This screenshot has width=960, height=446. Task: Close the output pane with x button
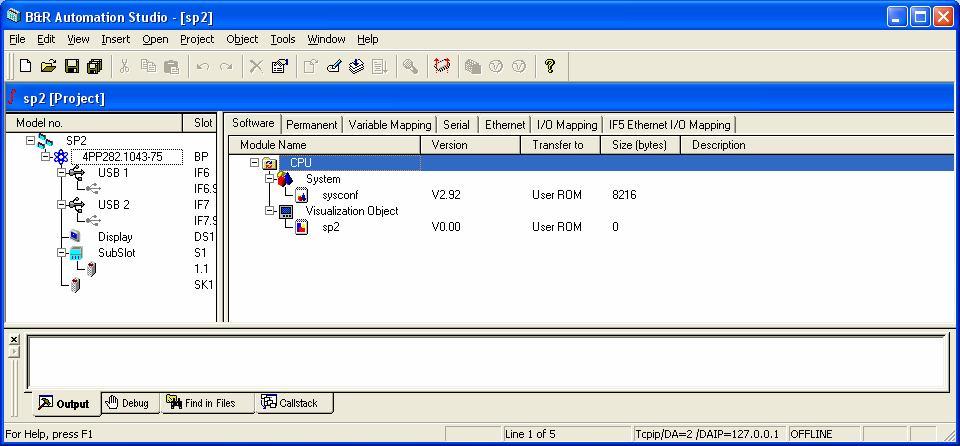coord(14,339)
